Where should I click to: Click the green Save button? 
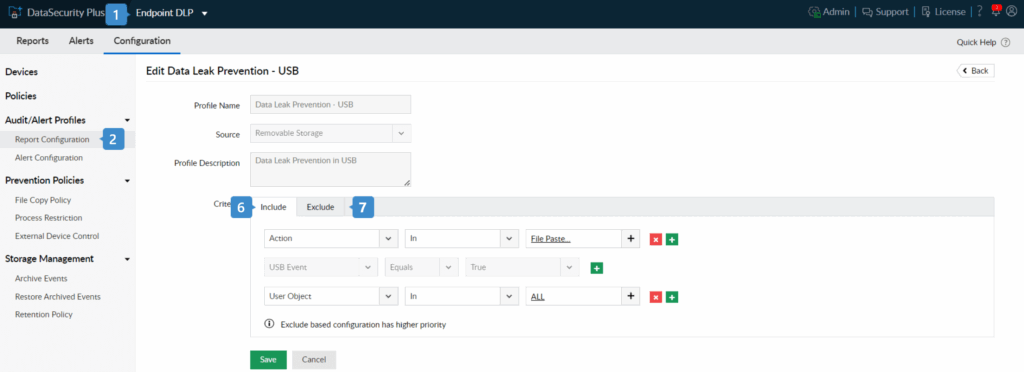tap(268, 360)
